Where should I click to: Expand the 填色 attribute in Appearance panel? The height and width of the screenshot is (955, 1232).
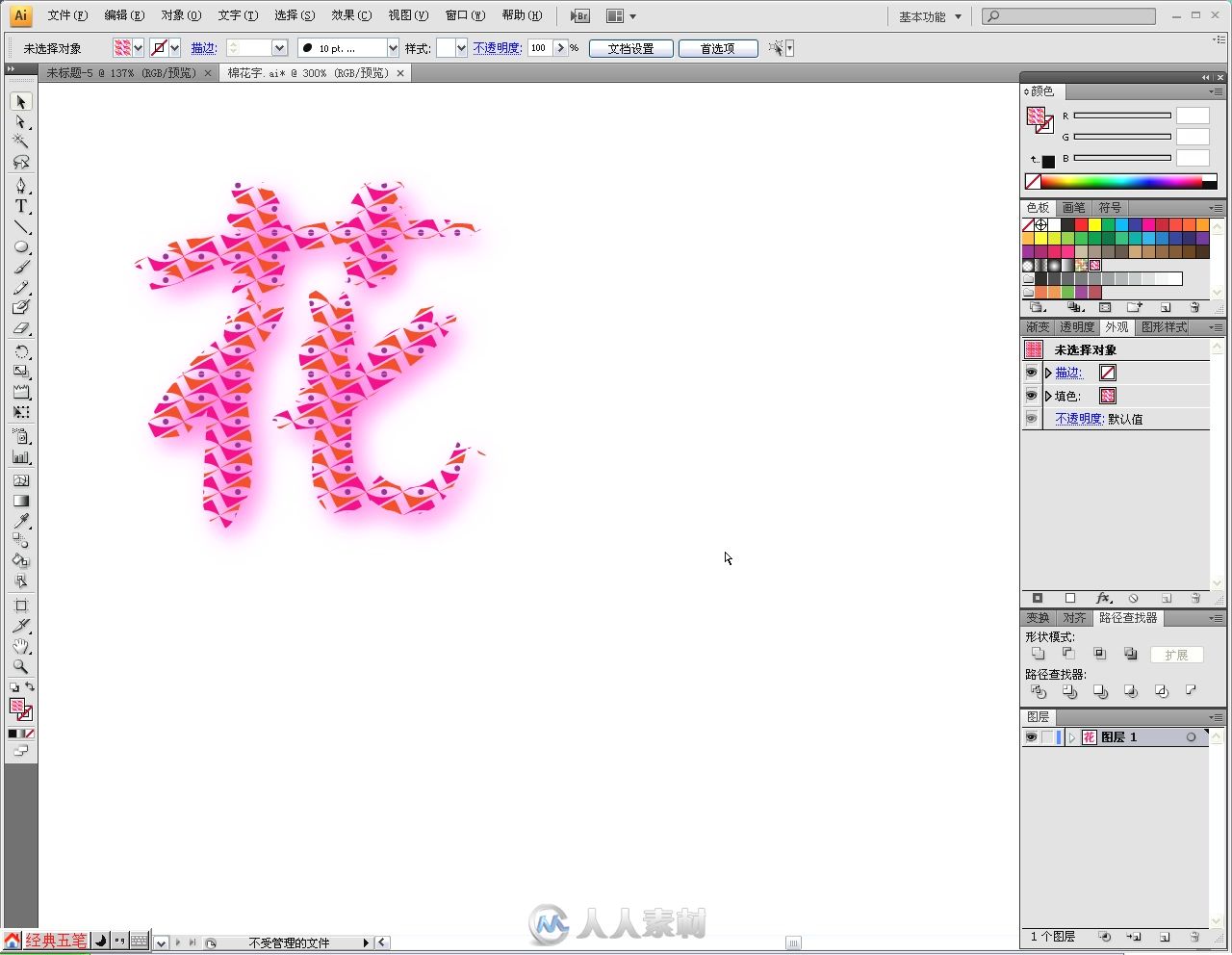click(1048, 396)
